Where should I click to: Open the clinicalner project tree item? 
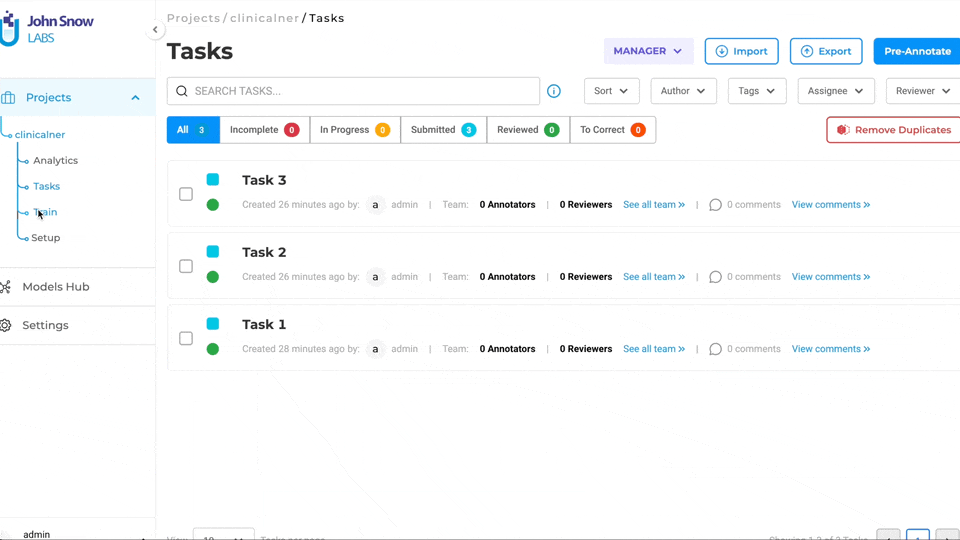(x=40, y=135)
